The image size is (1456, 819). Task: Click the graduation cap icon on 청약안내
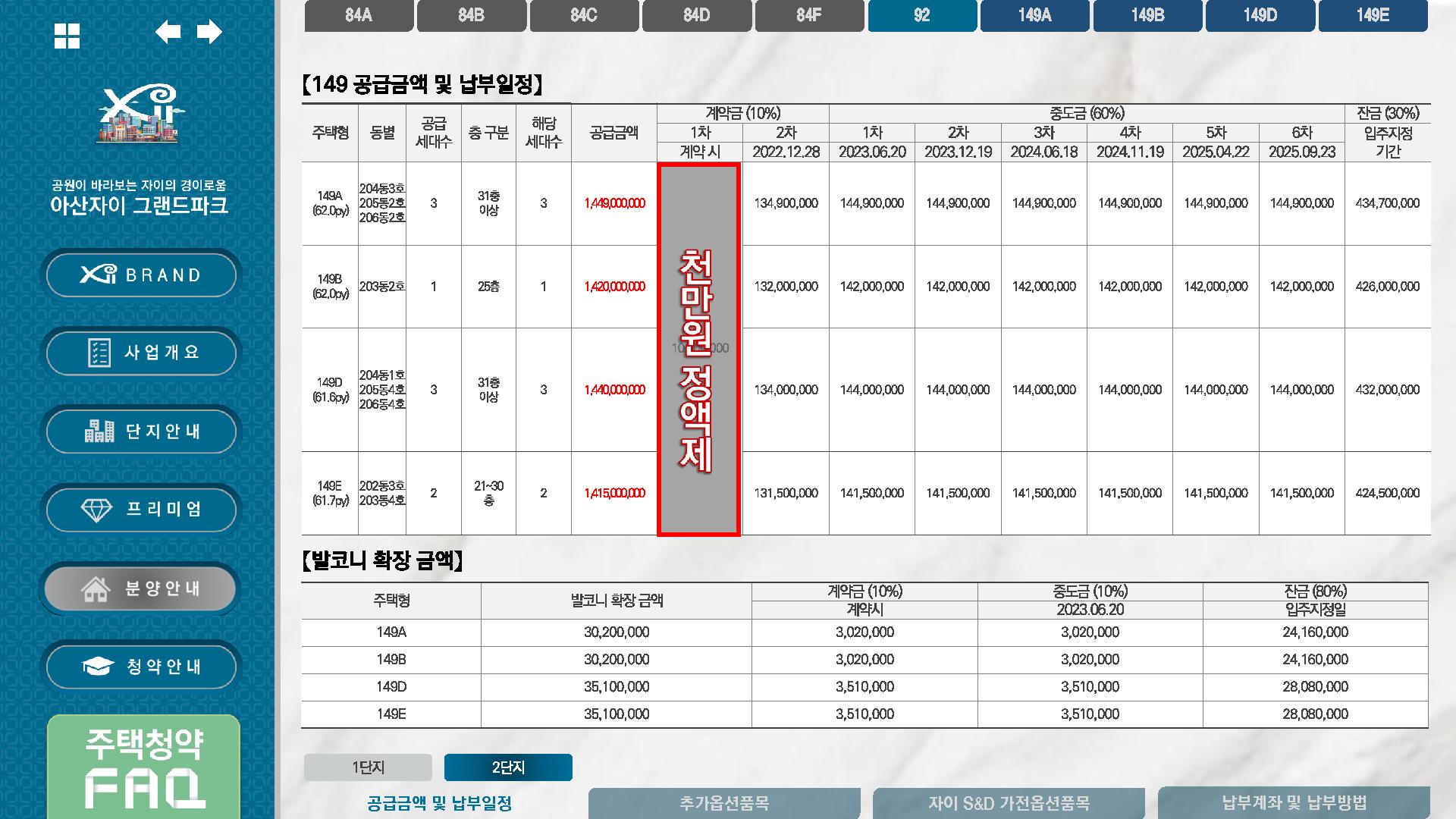click(x=98, y=667)
